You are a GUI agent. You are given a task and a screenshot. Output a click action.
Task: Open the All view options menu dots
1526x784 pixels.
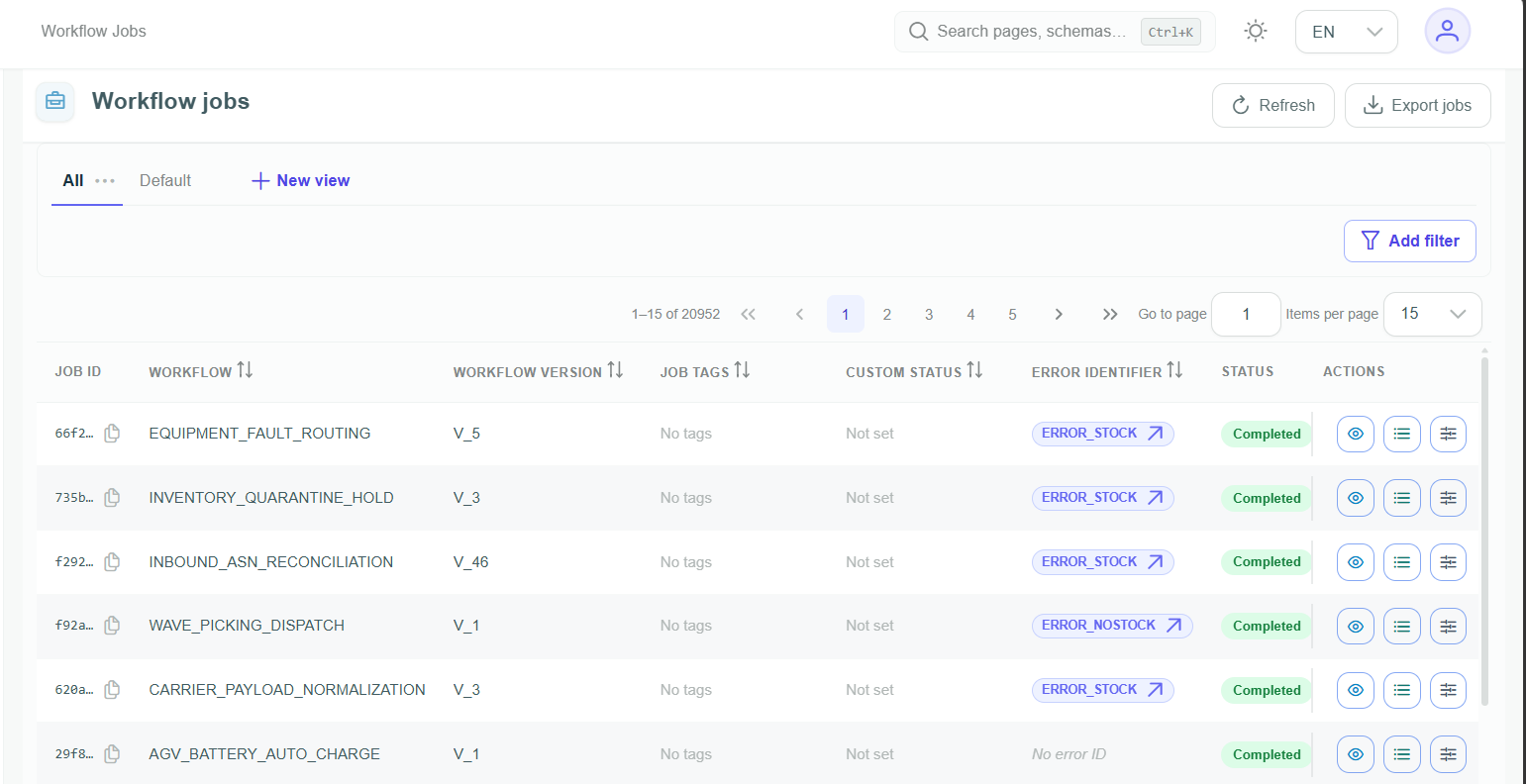pos(105,181)
